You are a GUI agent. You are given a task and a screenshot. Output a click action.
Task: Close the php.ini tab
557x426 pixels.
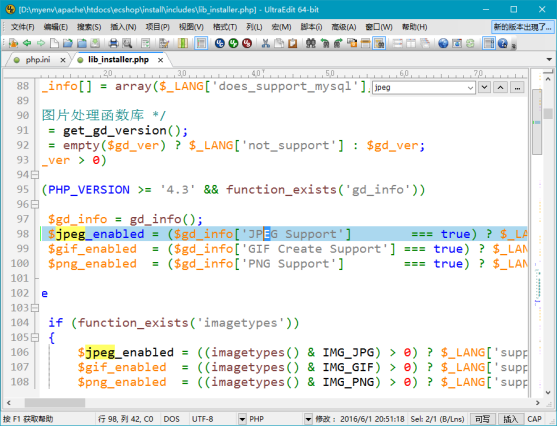(63, 60)
